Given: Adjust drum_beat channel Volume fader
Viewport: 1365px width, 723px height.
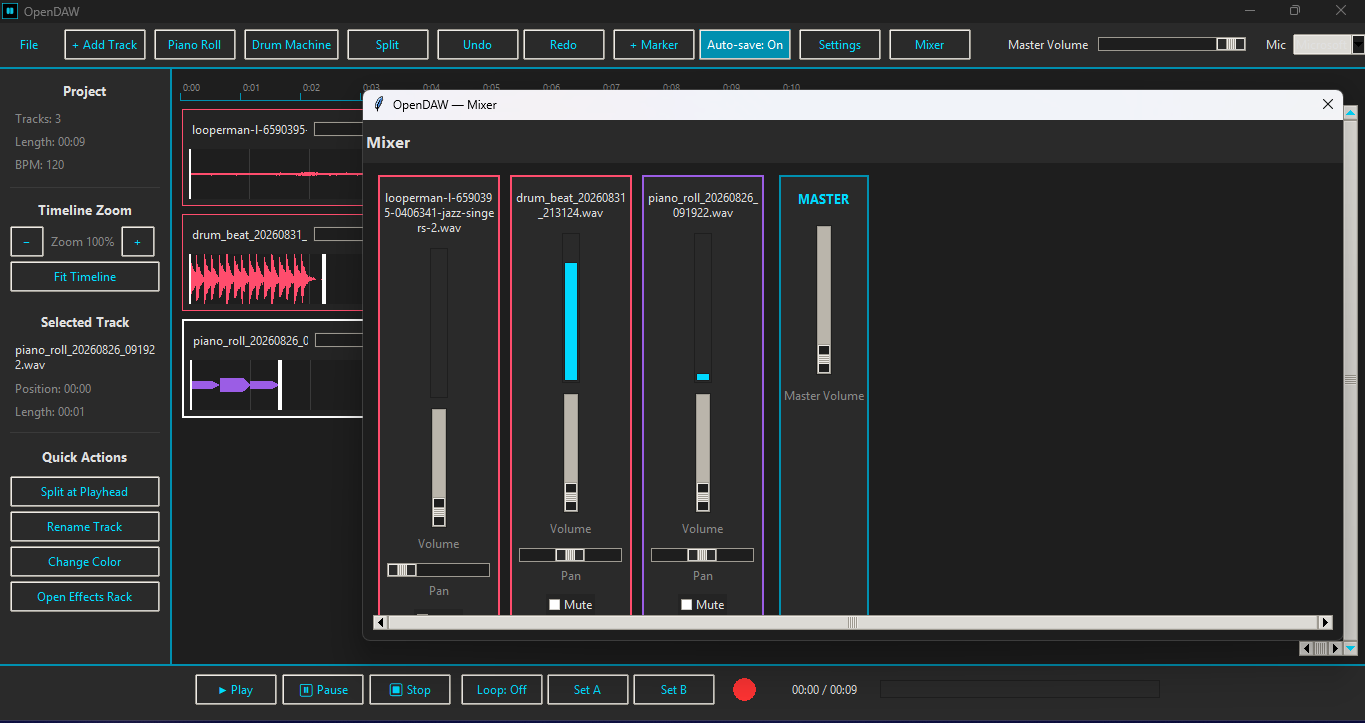Looking at the screenshot, I should pos(571,452).
